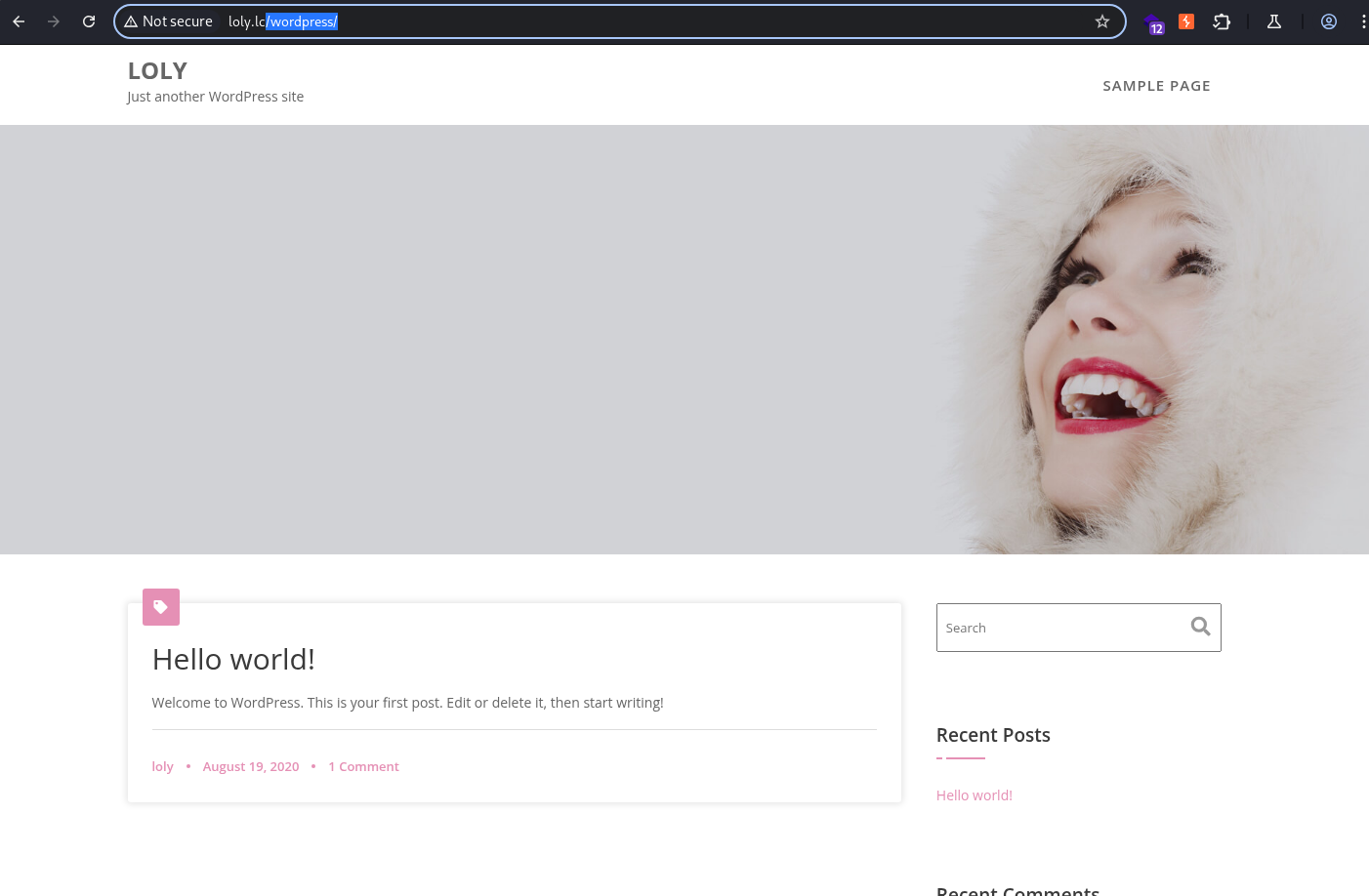Open the Chrome three-dot menu
Image resolution: width=1369 pixels, height=896 pixels.
[1363, 21]
